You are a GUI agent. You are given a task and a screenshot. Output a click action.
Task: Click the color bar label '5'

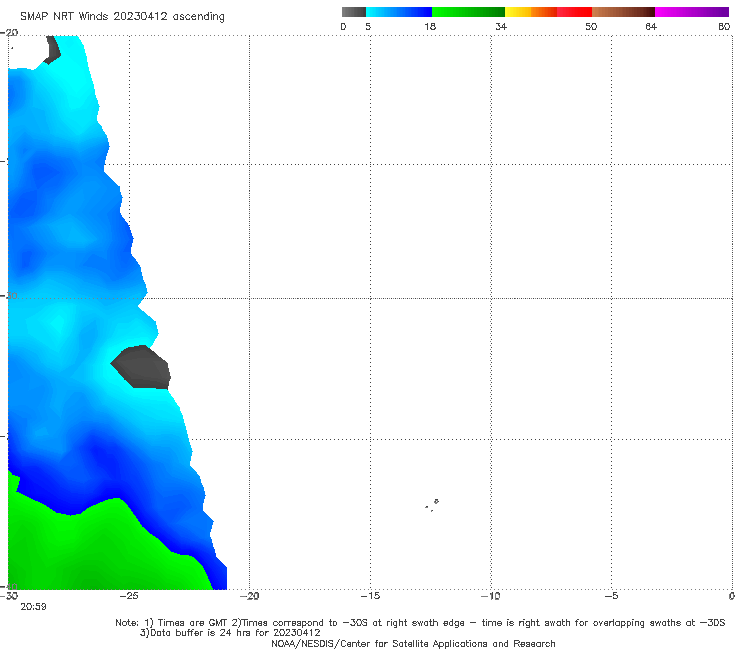click(x=368, y=27)
